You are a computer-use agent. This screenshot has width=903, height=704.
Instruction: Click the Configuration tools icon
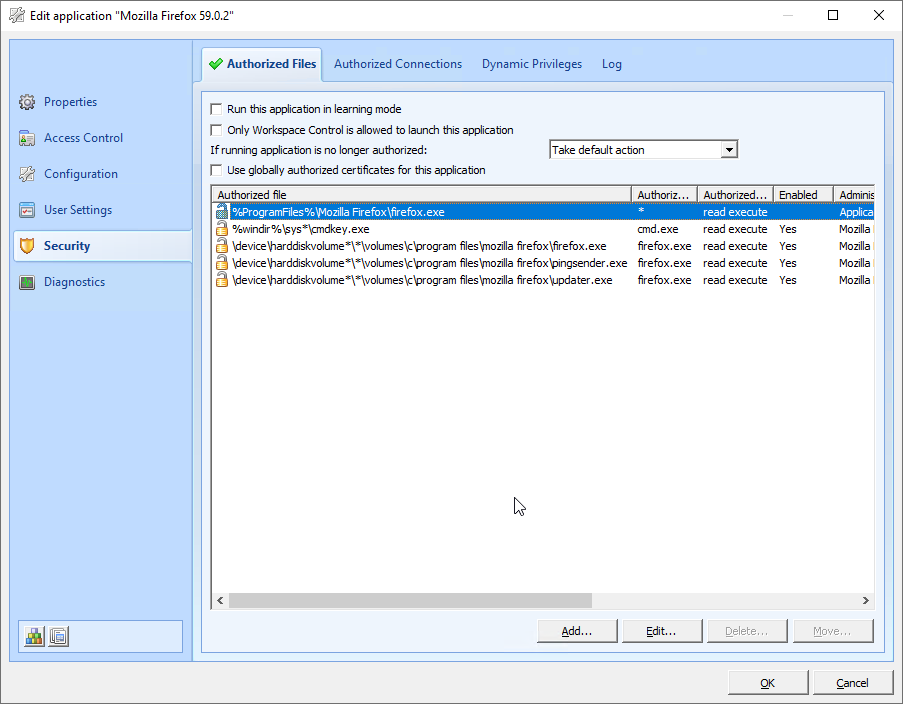27,174
